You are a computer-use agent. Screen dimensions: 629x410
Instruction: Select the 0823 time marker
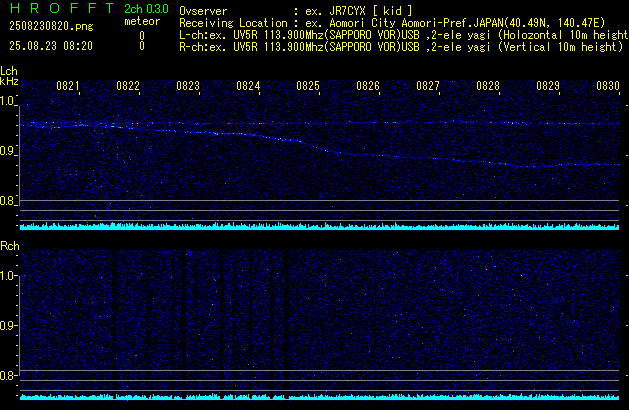point(188,86)
